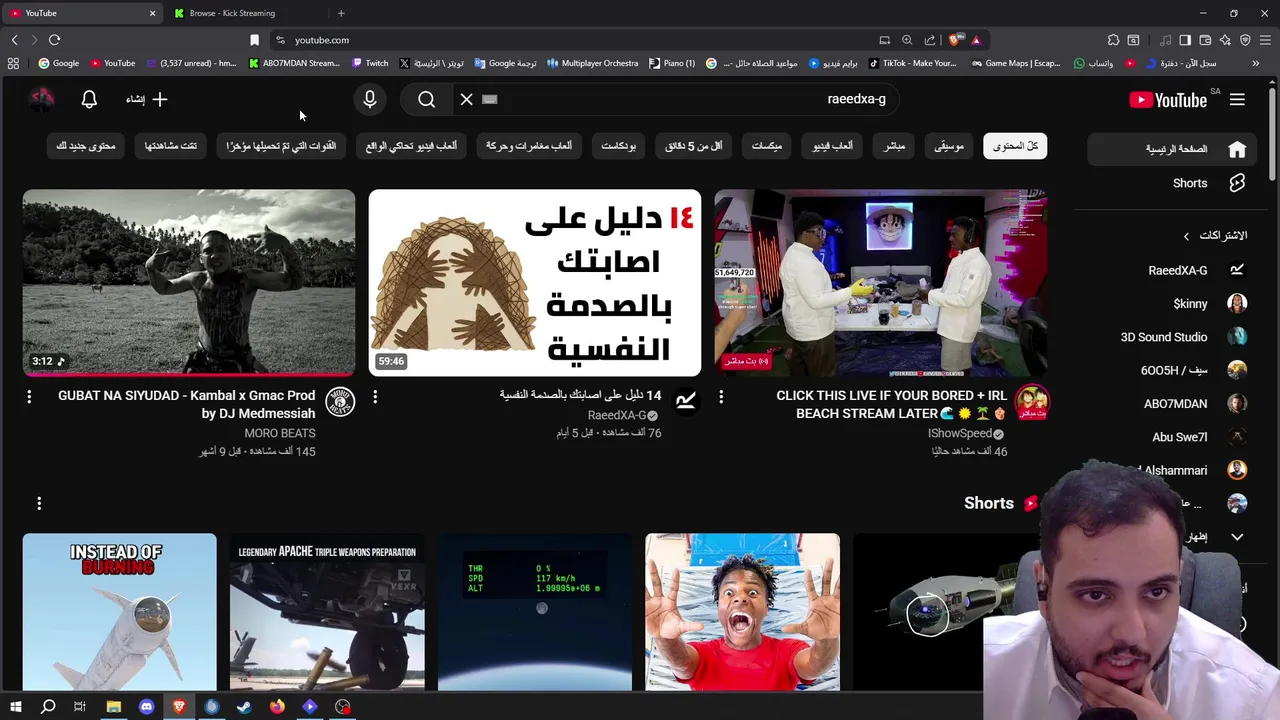
Task: Open Discord from the taskbar
Action: [146, 707]
